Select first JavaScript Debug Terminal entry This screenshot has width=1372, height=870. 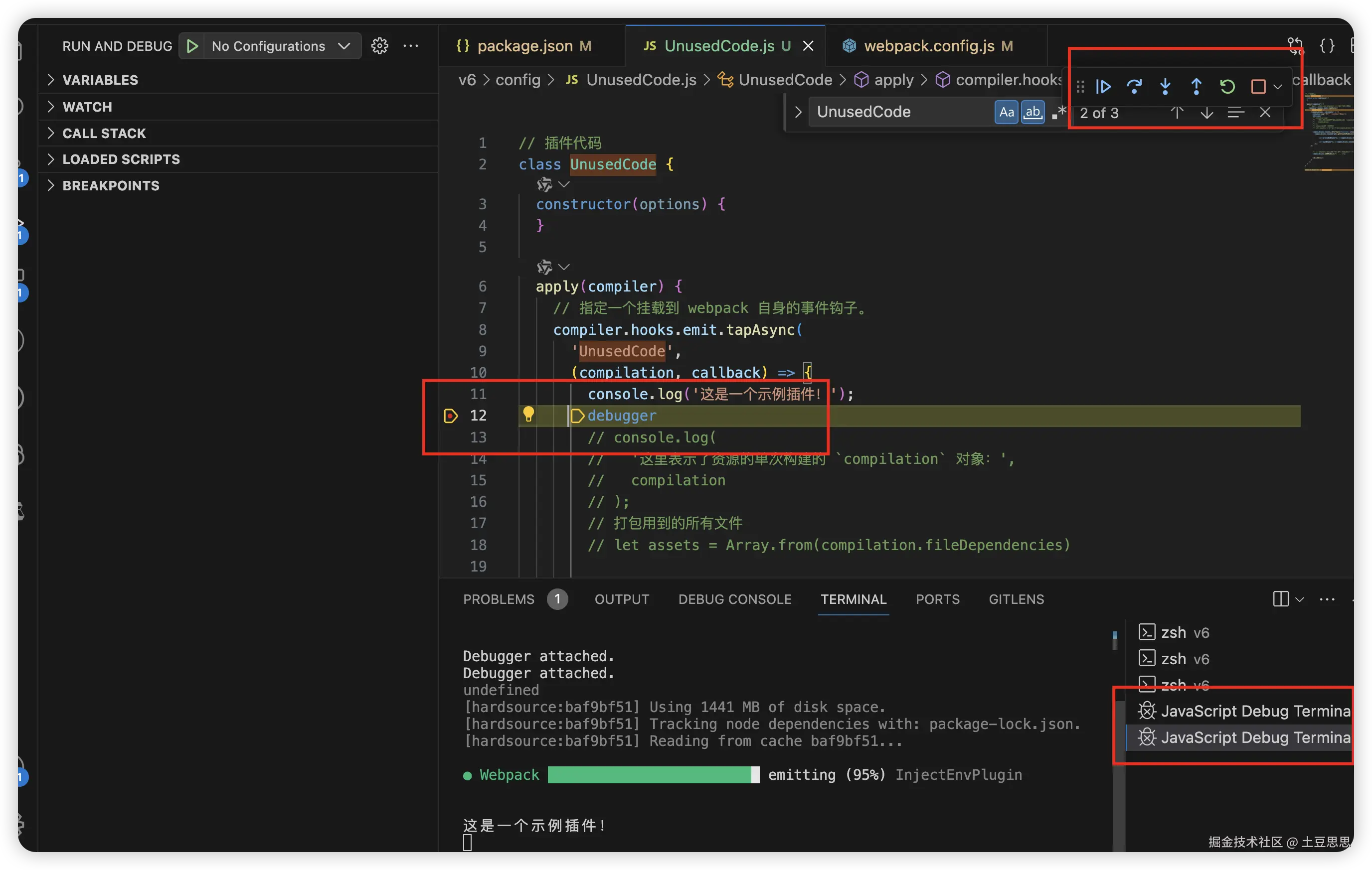[1248, 711]
